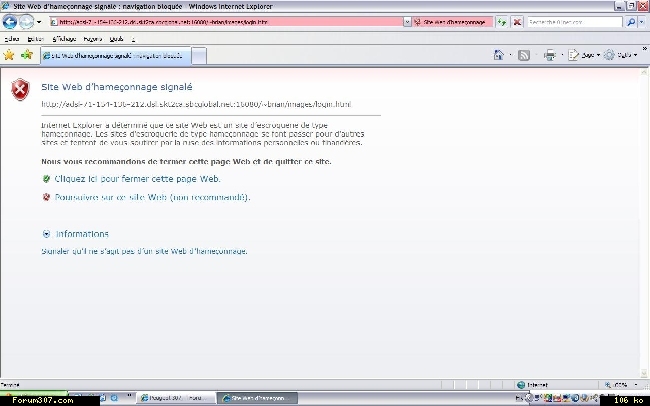Click the Forward navigation arrow

[26, 22]
